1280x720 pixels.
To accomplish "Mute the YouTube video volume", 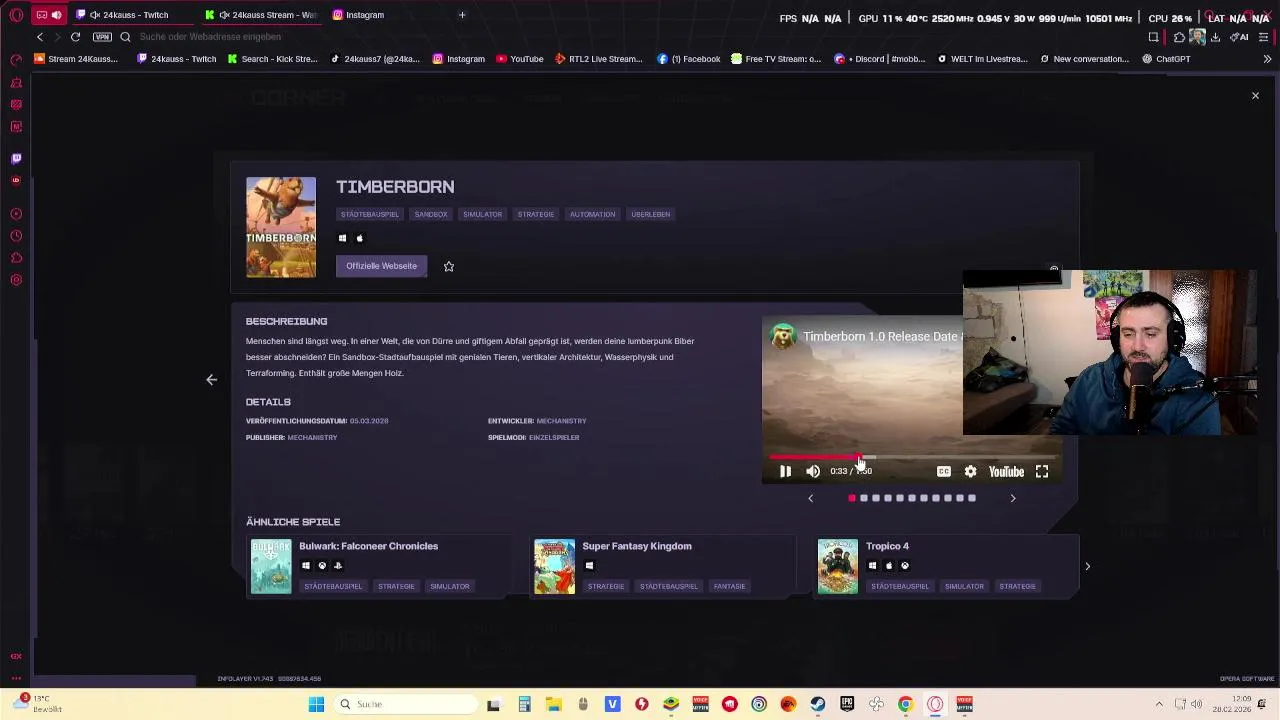I will 813,471.
